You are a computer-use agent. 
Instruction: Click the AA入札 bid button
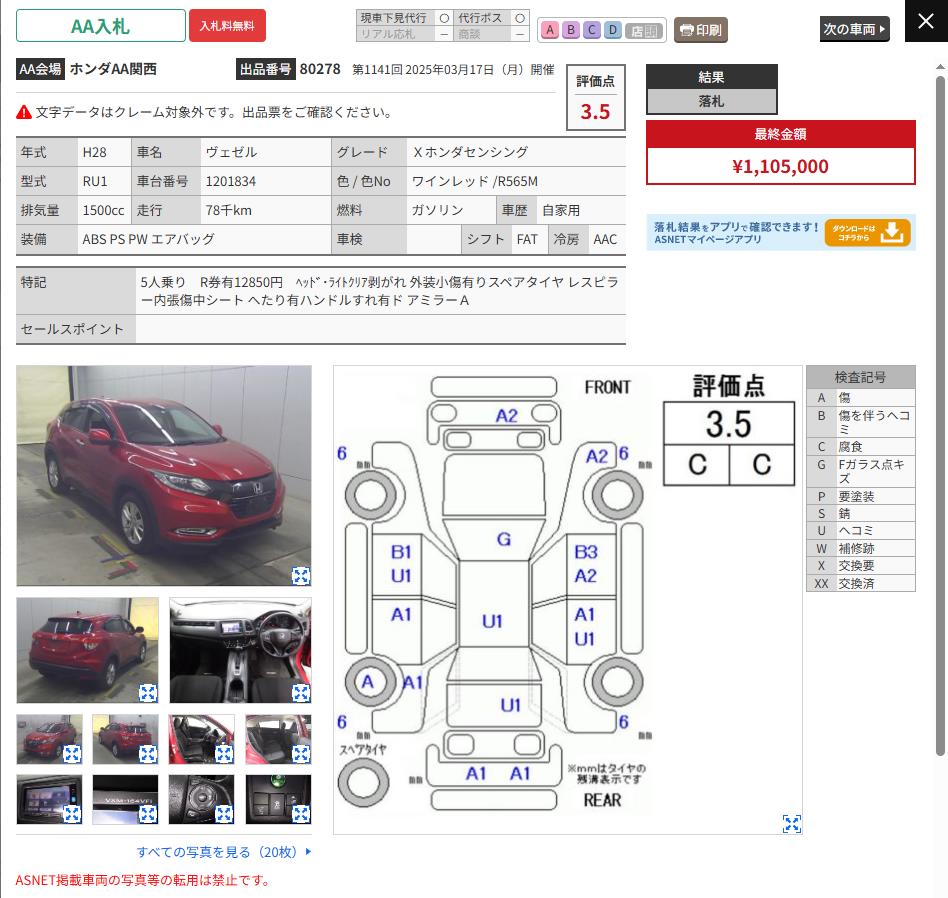[x=101, y=26]
